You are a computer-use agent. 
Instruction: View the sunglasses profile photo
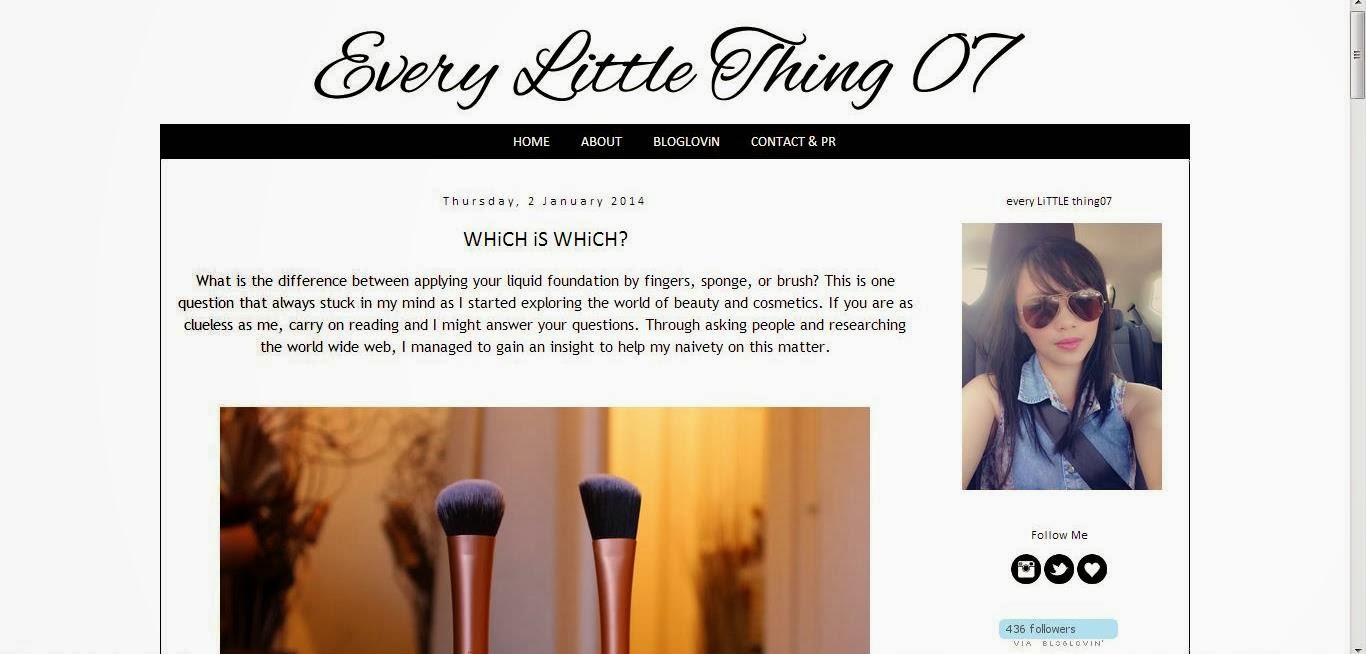coord(1062,356)
